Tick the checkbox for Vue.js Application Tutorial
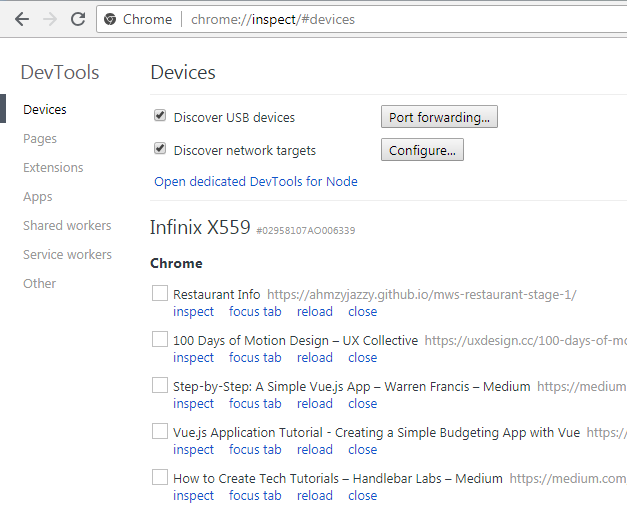The image size is (627, 511). 160,431
